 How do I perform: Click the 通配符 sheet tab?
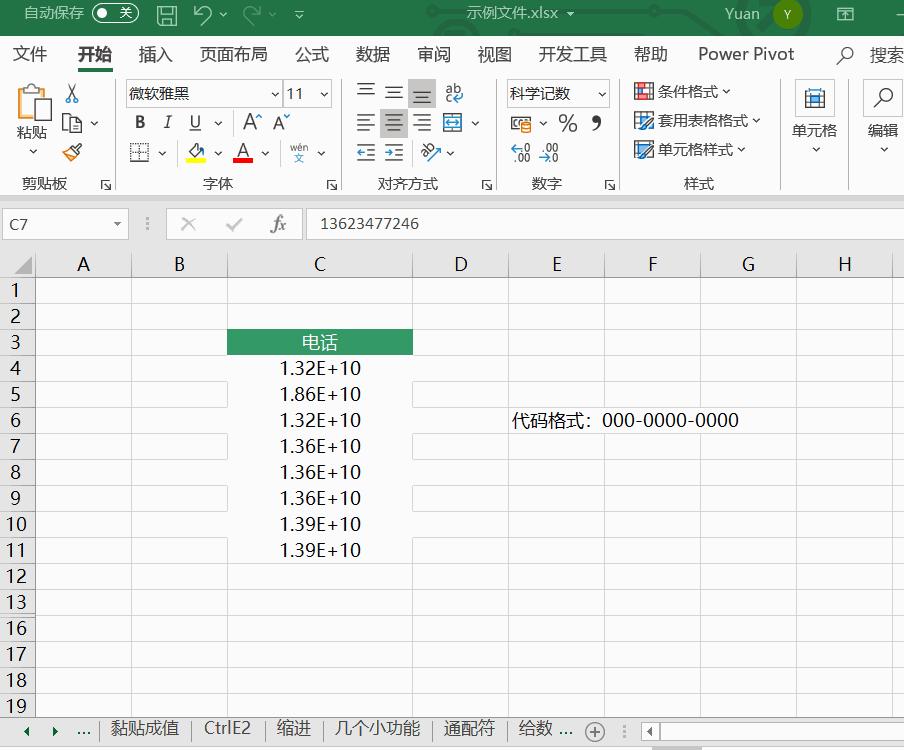(468, 729)
